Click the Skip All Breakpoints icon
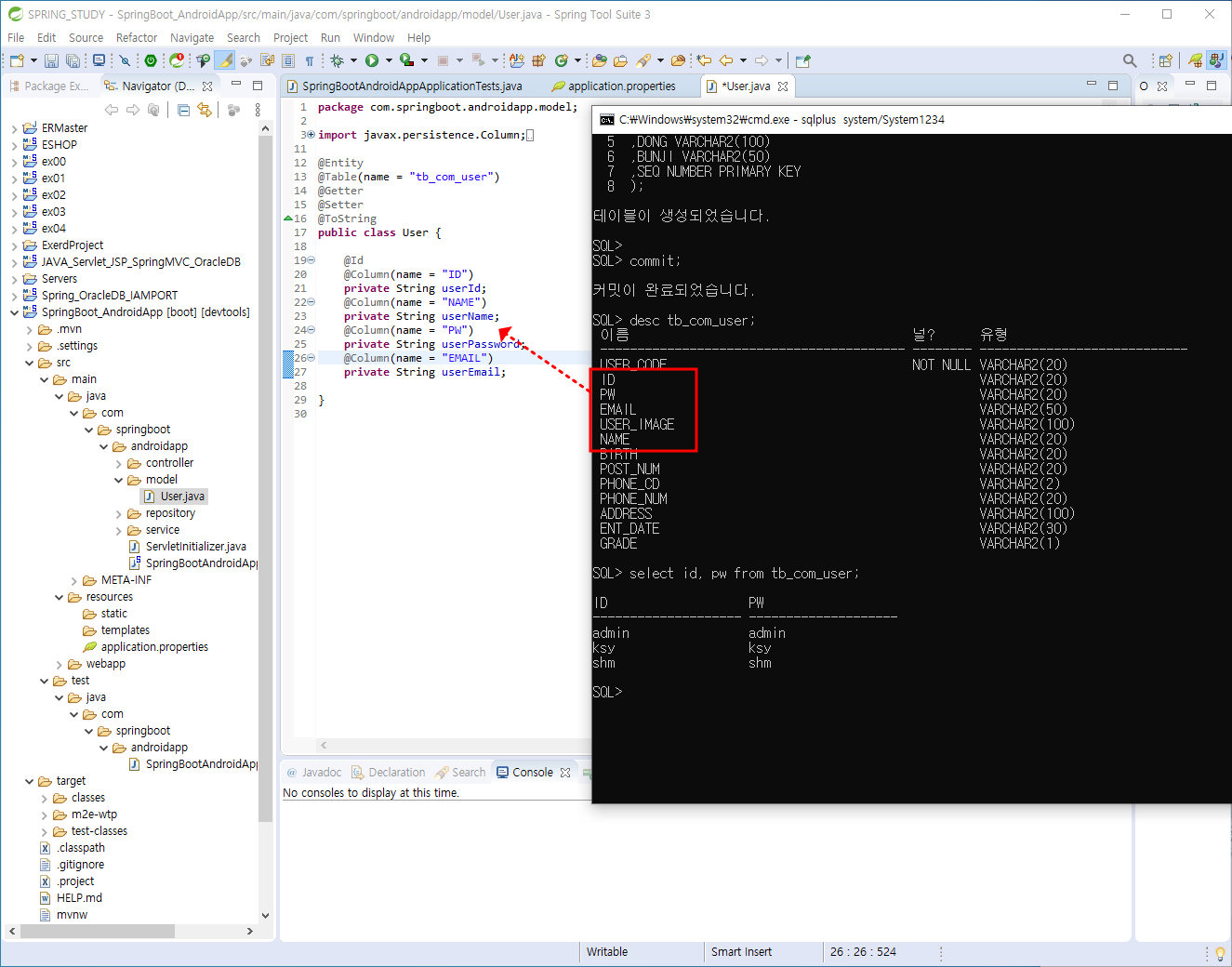The width and height of the screenshot is (1232, 967). (125, 60)
